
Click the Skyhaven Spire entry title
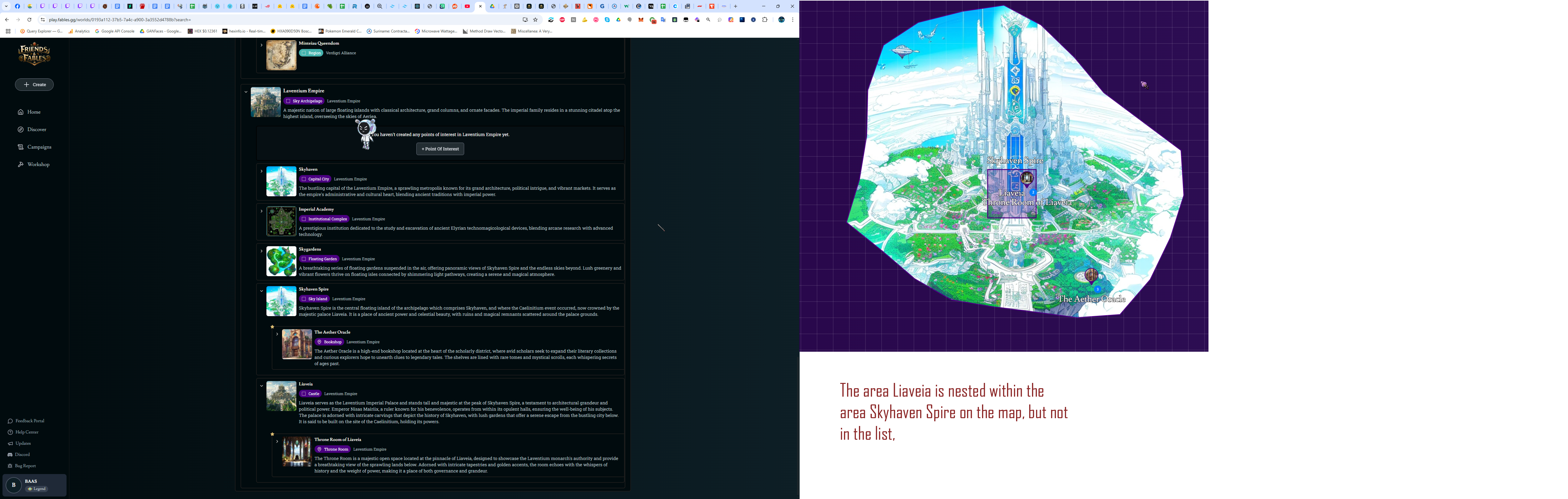pyautogui.click(x=314, y=289)
